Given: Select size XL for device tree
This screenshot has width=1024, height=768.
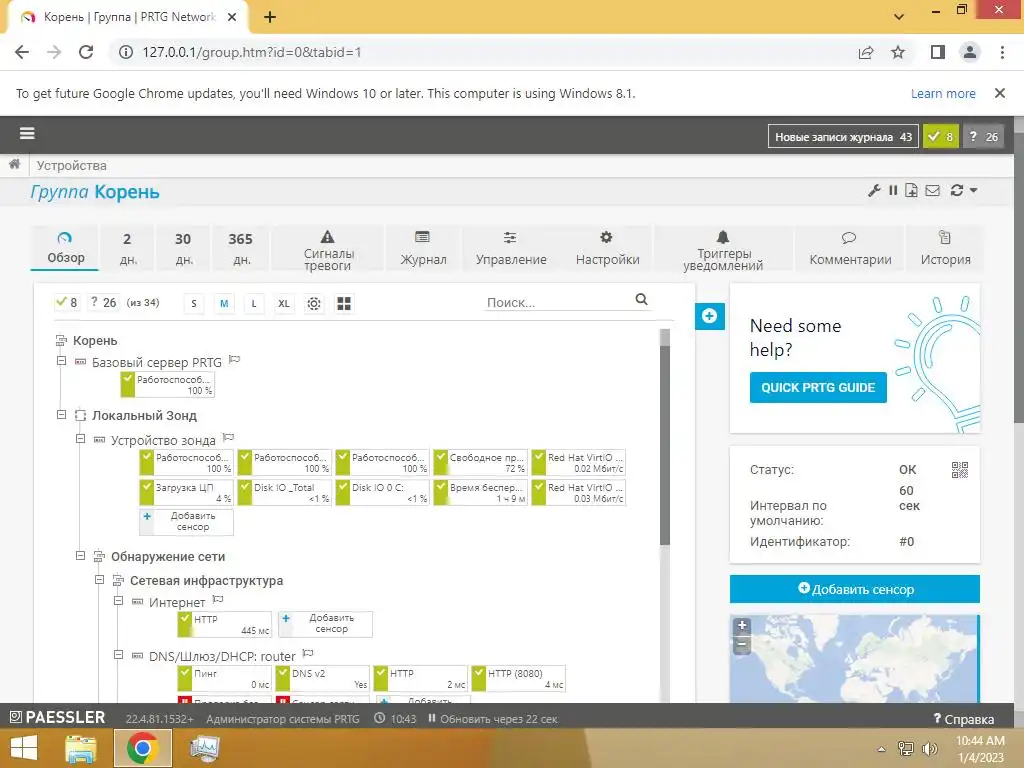Looking at the screenshot, I should [x=284, y=304].
